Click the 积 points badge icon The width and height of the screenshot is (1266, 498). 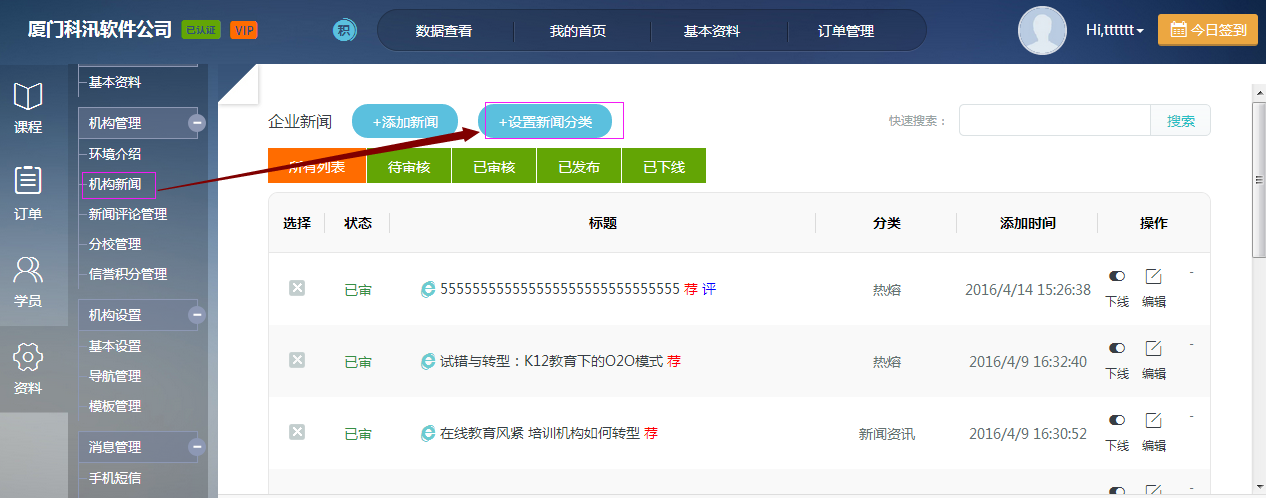pyautogui.click(x=344, y=30)
